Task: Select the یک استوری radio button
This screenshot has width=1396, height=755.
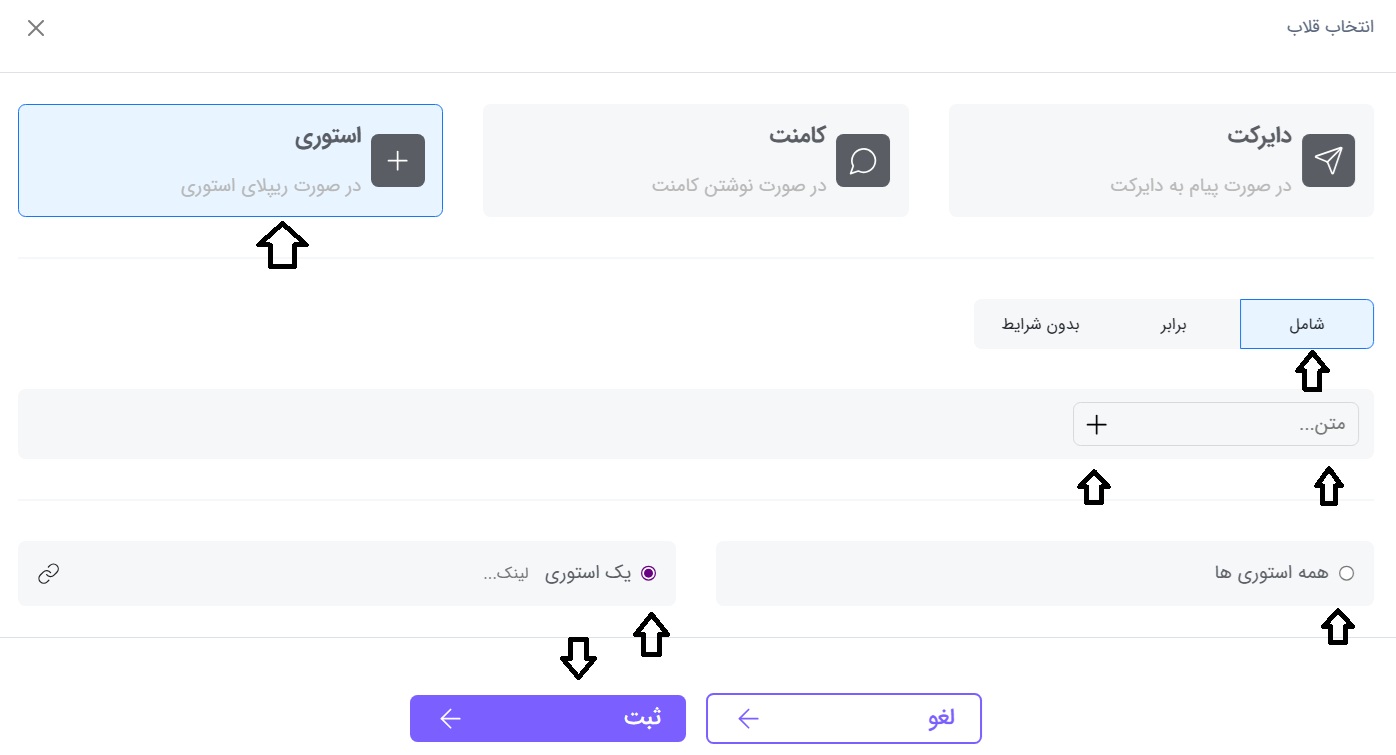Action: click(x=648, y=573)
